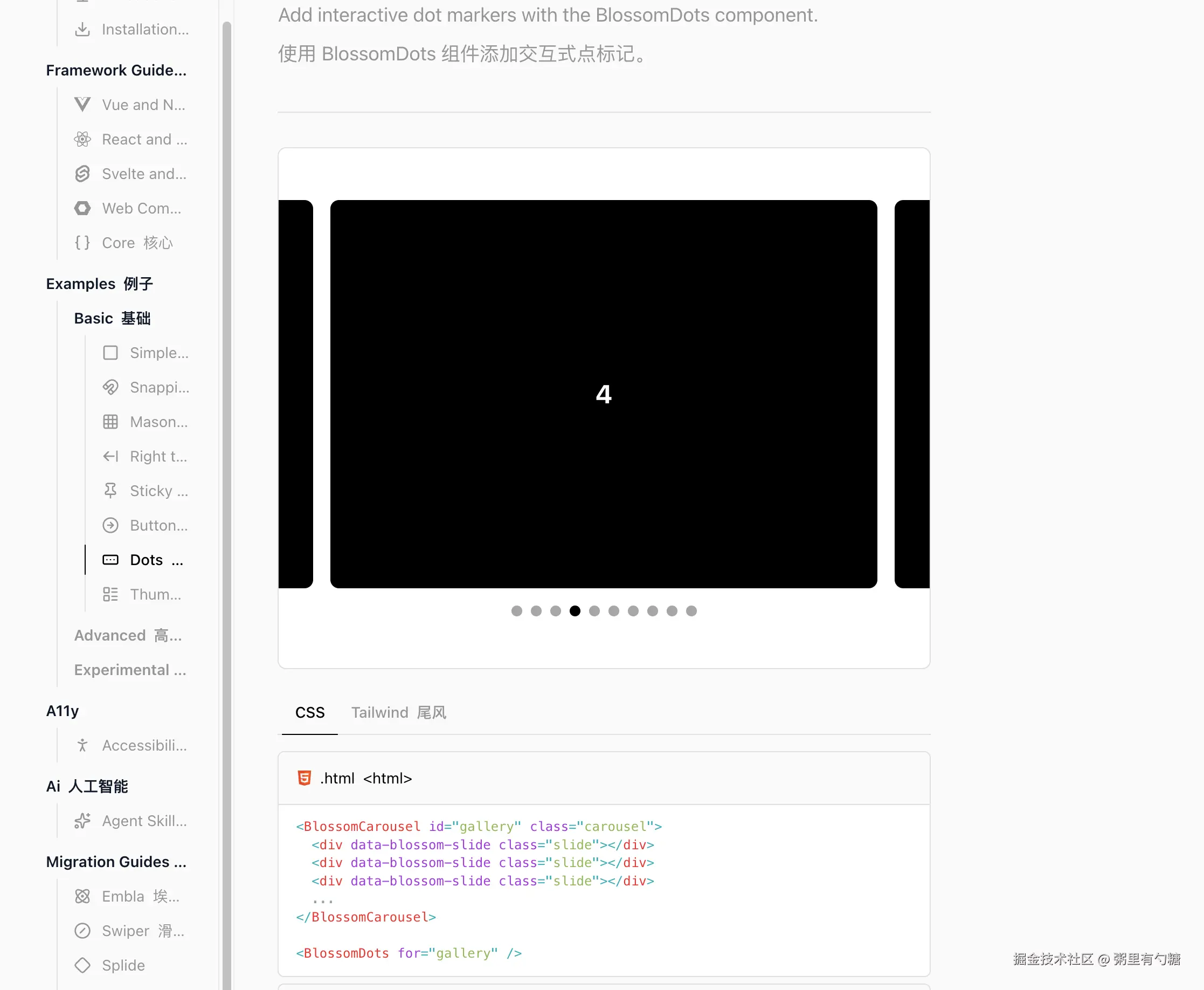Select the fifth carousel dot
The width and height of the screenshot is (1204, 990).
(x=594, y=611)
